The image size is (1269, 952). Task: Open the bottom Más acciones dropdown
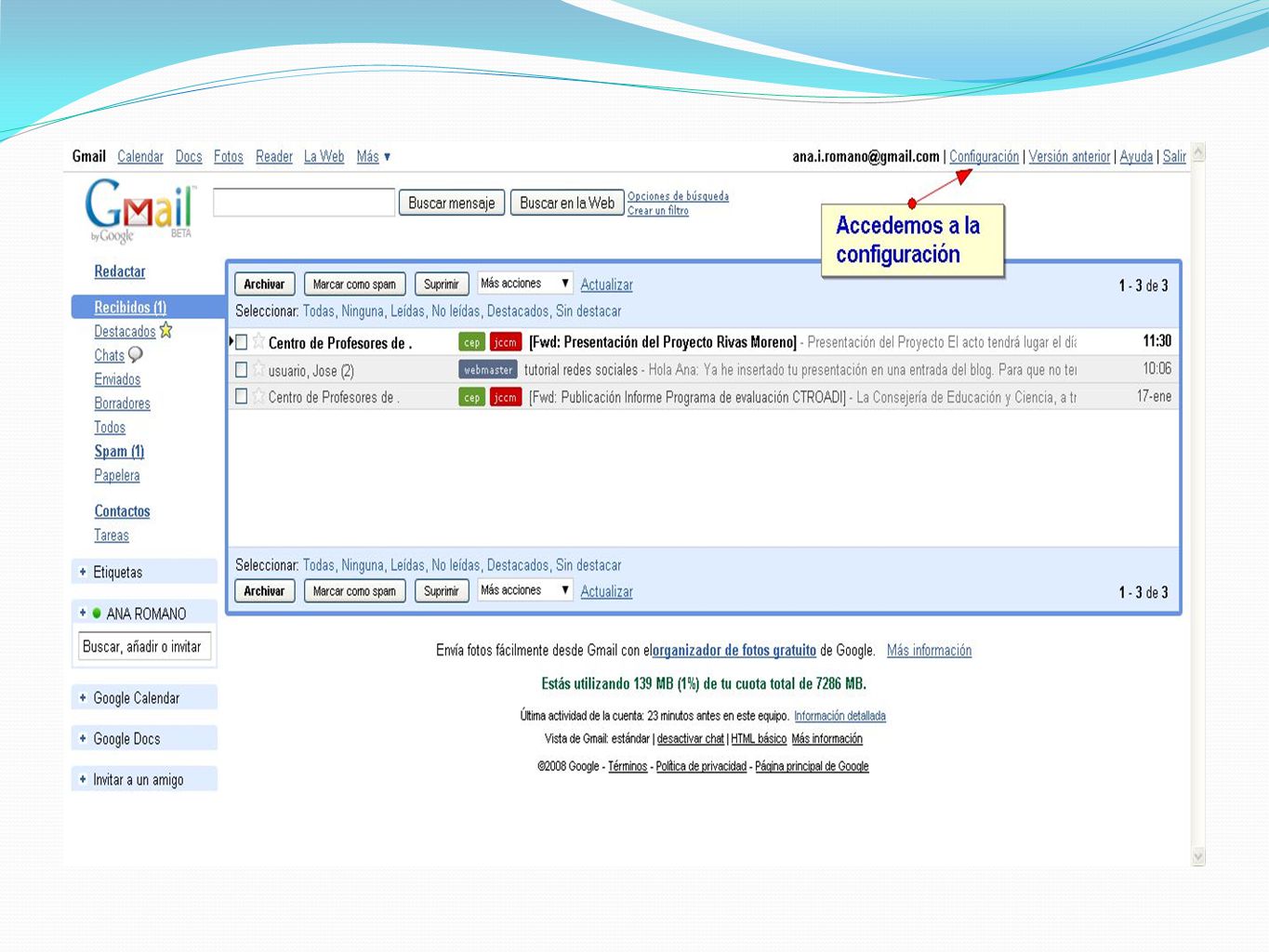[x=524, y=589]
